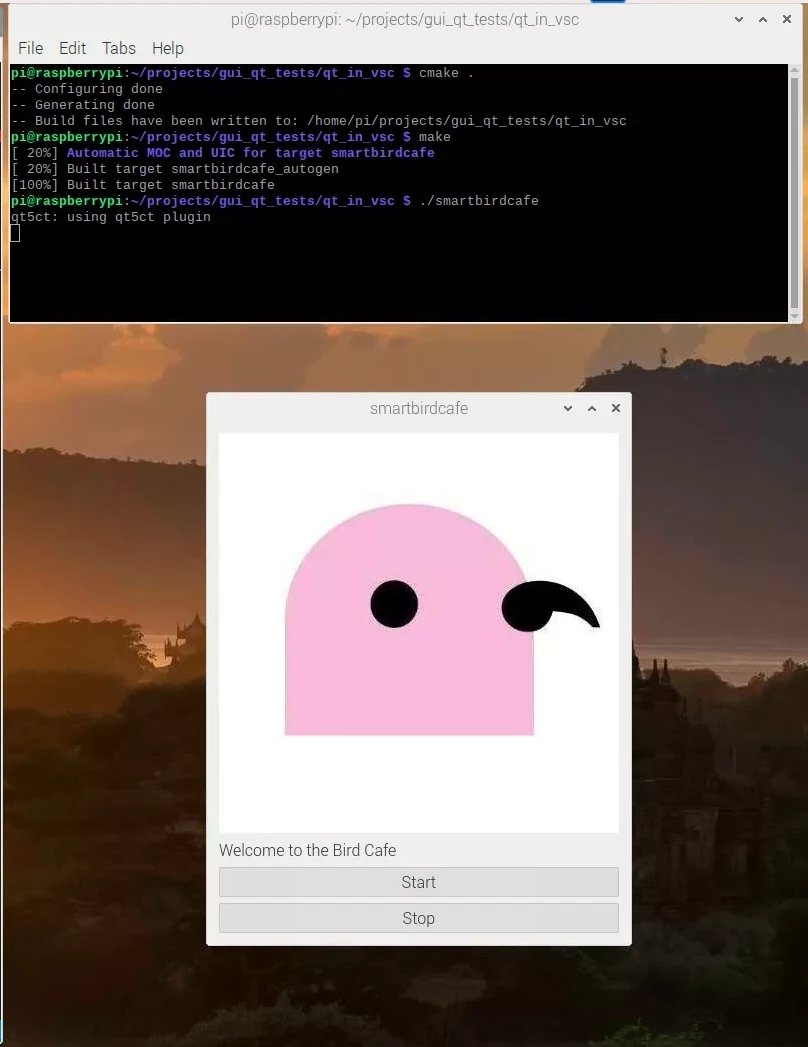808x1047 pixels.
Task: Click the Start button in smartbirdcafe
Action: pyautogui.click(x=419, y=882)
